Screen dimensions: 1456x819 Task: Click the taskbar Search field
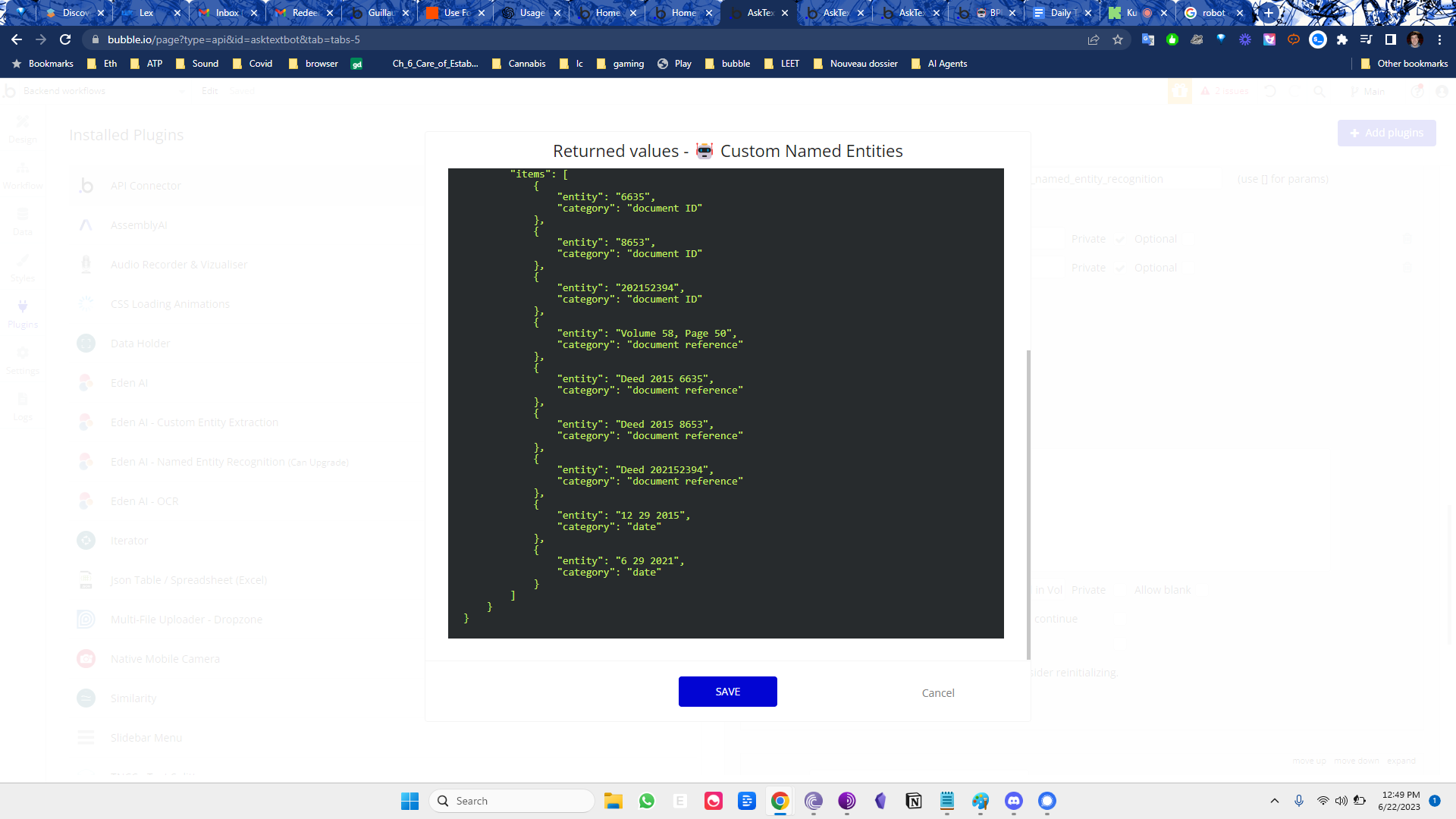(512, 801)
